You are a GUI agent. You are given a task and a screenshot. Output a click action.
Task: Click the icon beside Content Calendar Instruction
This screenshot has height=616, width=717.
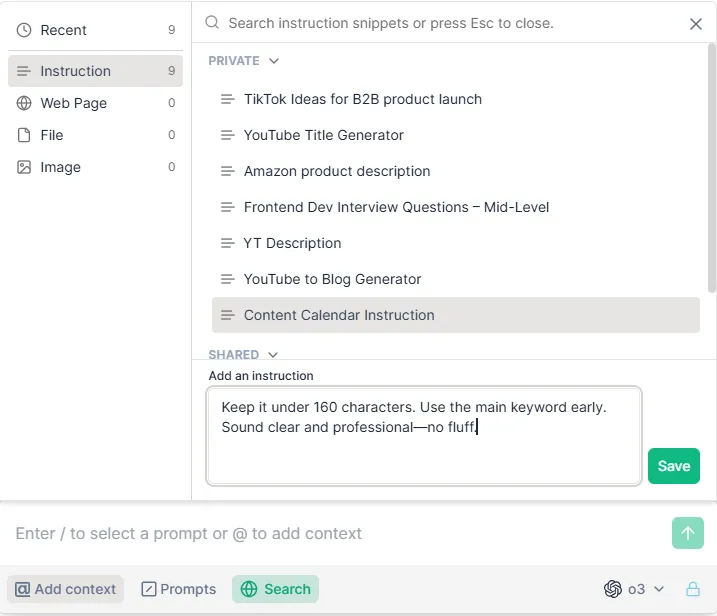pyautogui.click(x=228, y=315)
